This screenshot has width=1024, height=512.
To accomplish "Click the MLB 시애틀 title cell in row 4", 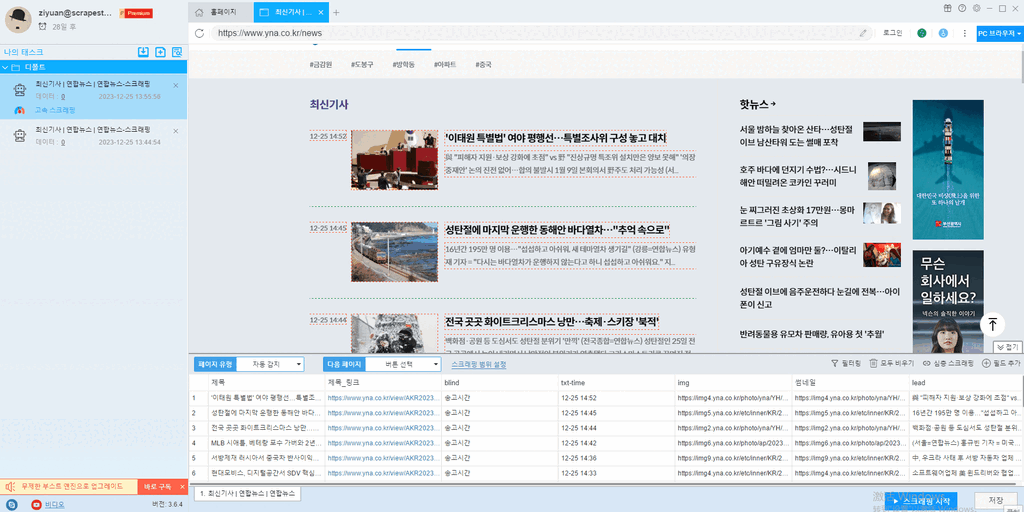I will click(x=266, y=442).
